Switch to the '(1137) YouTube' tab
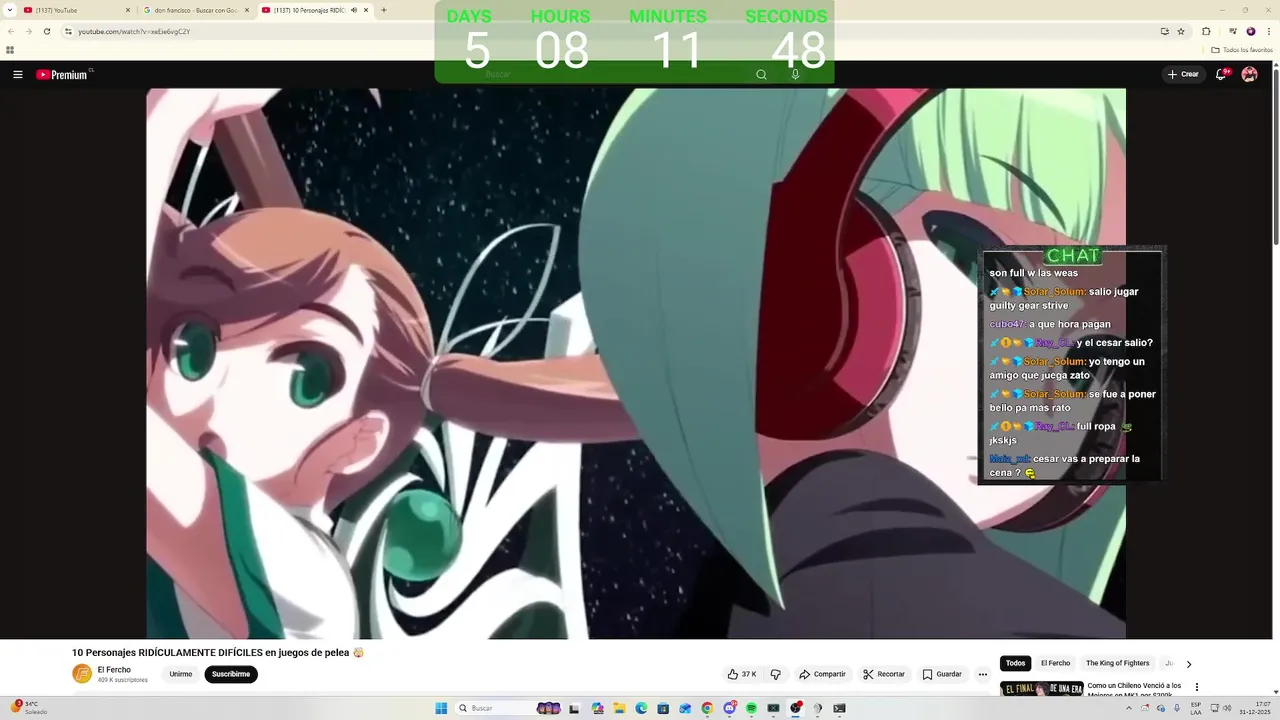This screenshot has width=1280, height=720. tap(75, 10)
